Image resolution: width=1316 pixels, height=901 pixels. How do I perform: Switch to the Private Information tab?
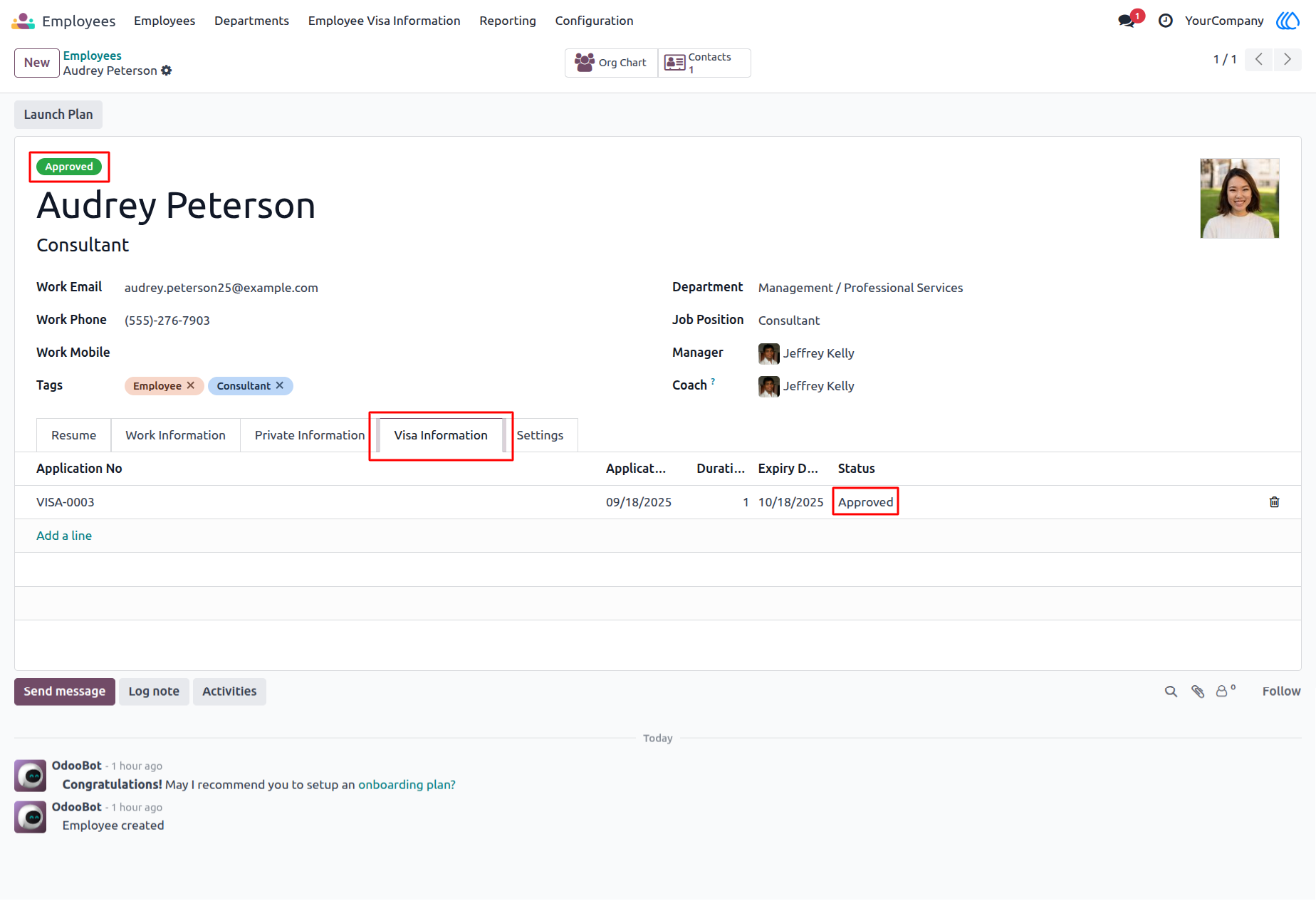[x=310, y=435]
